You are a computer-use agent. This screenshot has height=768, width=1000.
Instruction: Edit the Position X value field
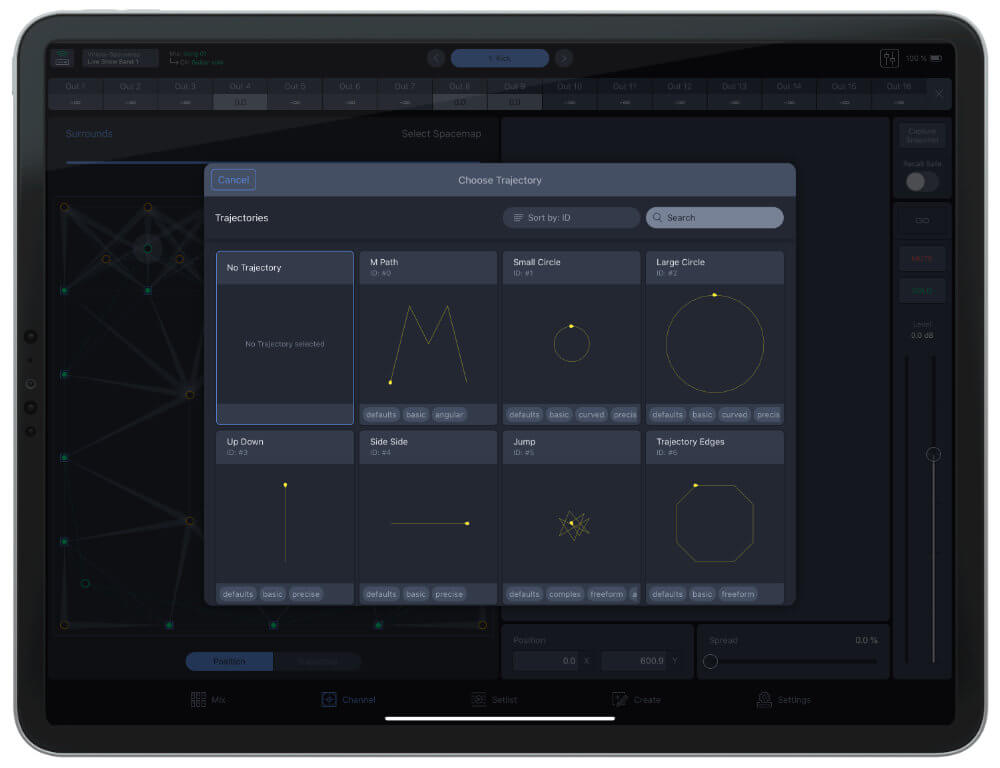click(547, 661)
